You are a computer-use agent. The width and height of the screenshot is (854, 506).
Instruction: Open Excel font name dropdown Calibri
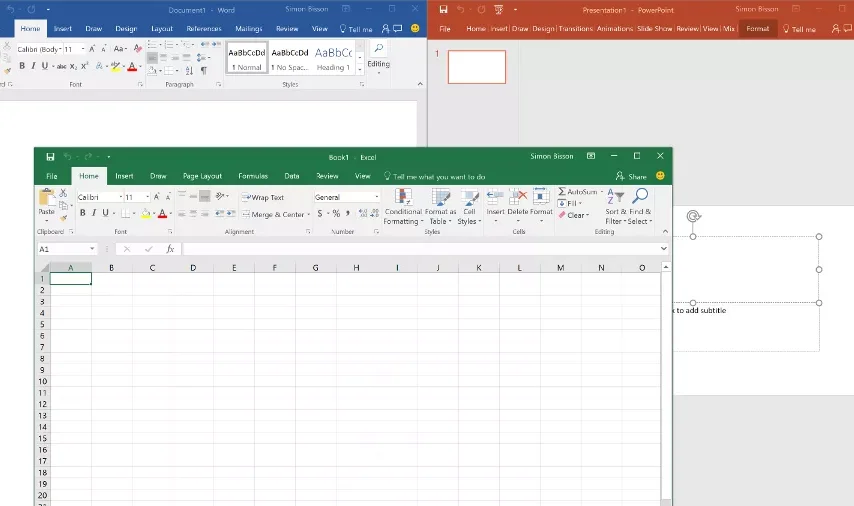[x=121, y=197]
